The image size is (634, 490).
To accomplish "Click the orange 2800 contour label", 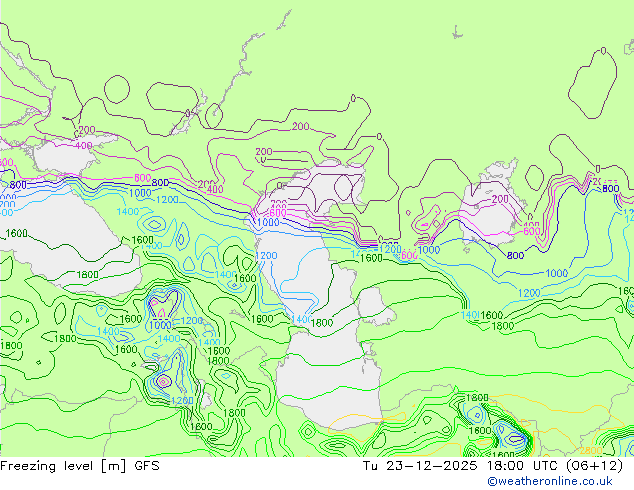I will [591, 450].
